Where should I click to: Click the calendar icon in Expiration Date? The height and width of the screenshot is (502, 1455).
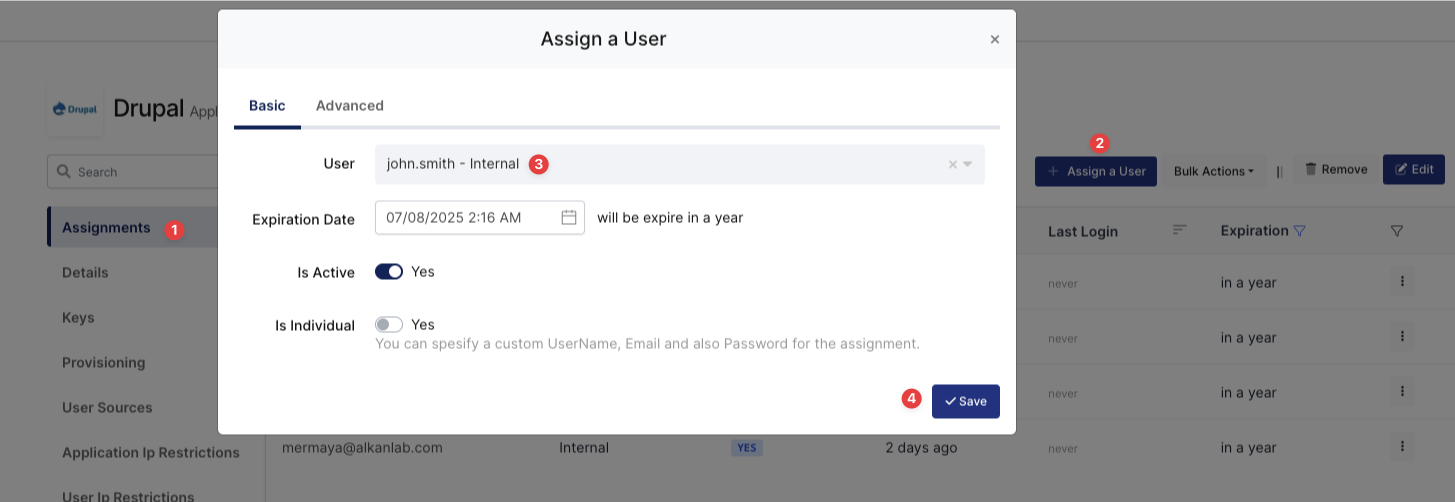(569, 217)
